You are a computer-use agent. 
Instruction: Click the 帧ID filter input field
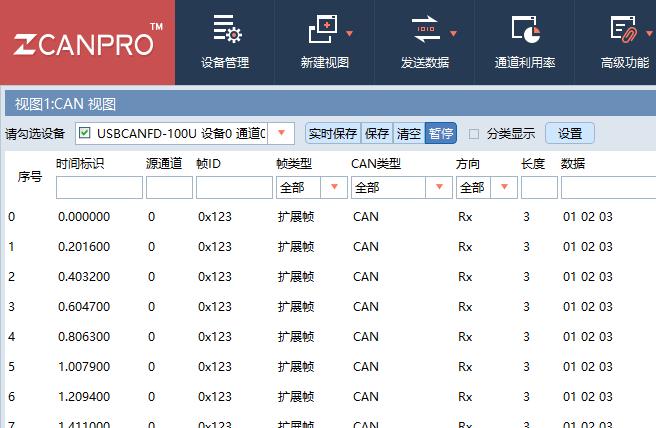pos(234,187)
